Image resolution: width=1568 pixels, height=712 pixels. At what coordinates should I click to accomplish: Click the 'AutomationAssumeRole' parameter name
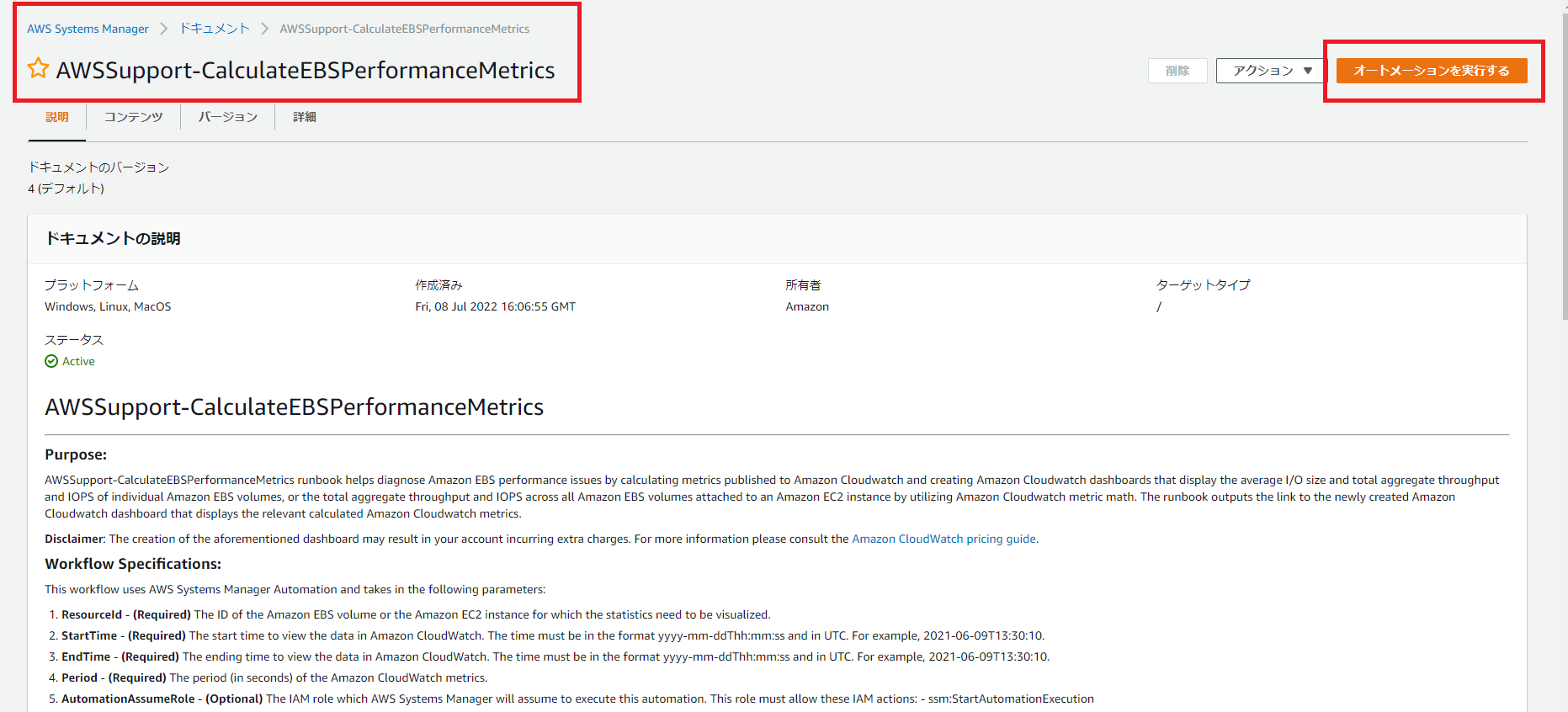(128, 699)
